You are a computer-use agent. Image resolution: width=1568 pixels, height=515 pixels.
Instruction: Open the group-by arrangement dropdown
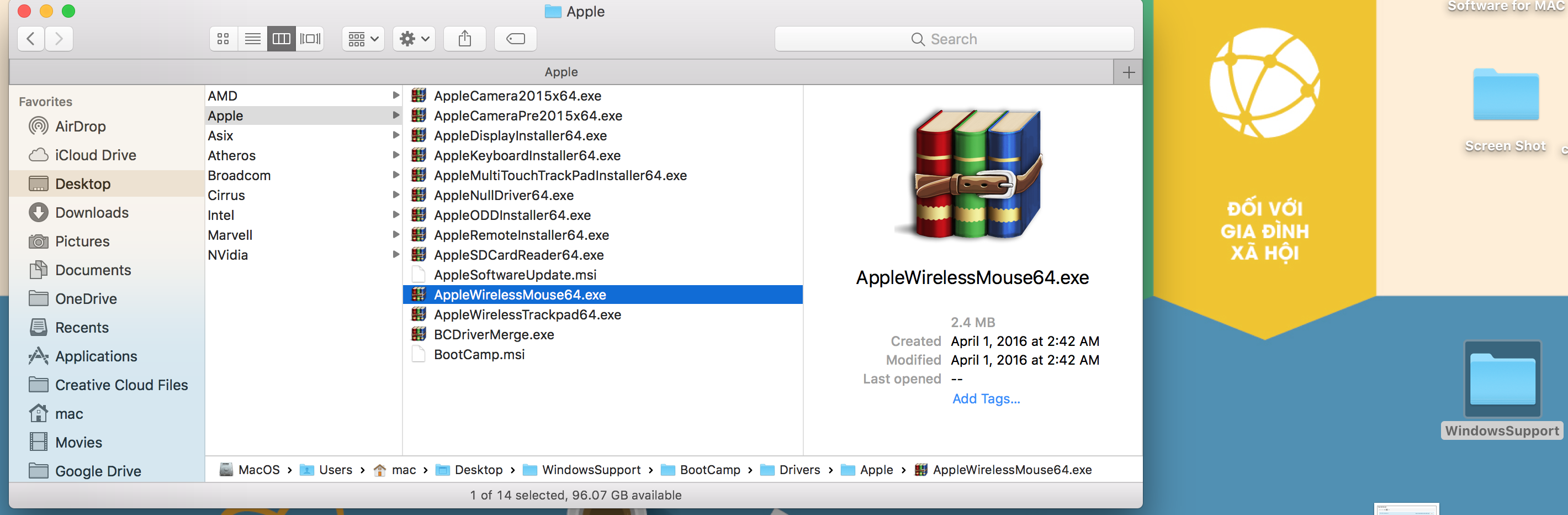pyautogui.click(x=363, y=39)
